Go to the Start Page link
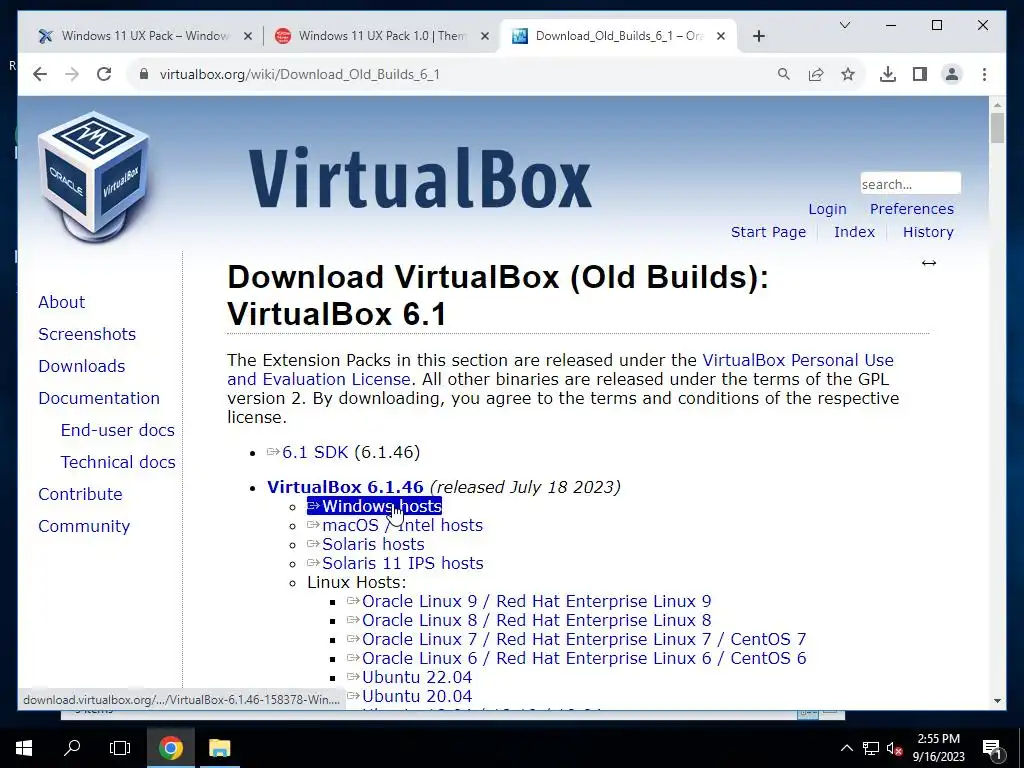Viewport: 1024px width, 768px height. (x=768, y=232)
